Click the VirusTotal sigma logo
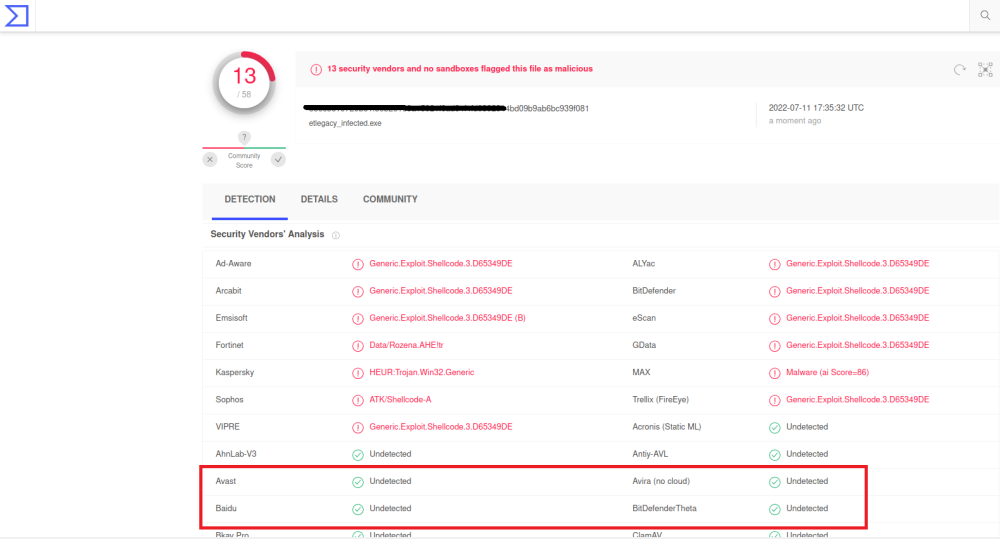Viewport: 1000px width, 539px height. click(x=17, y=15)
